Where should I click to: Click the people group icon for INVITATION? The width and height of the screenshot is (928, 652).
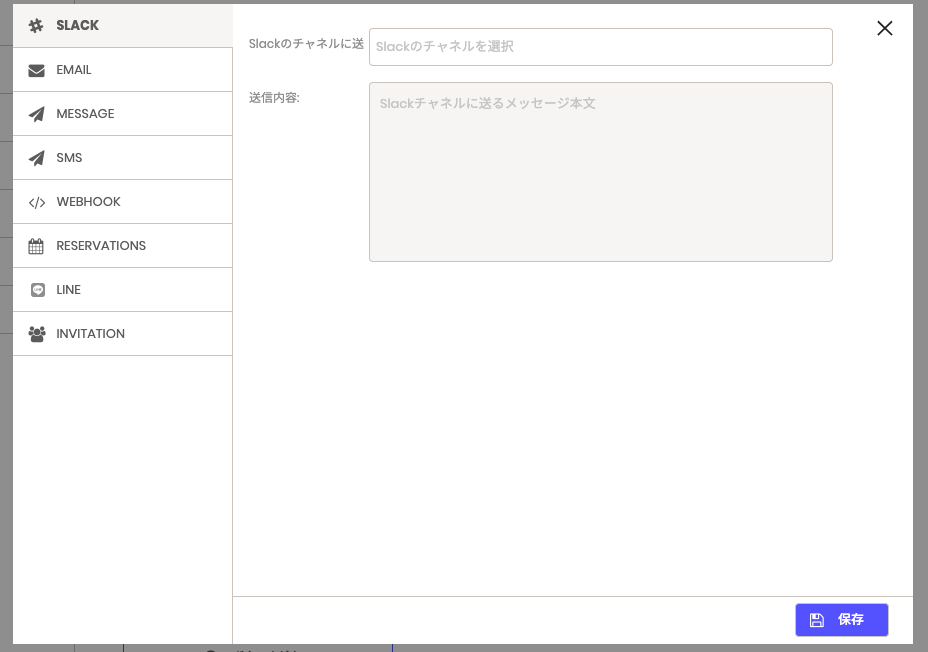(37, 334)
